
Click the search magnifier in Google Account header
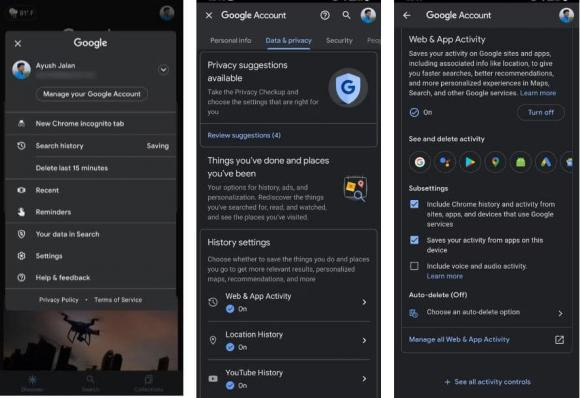(x=346, y=15)
